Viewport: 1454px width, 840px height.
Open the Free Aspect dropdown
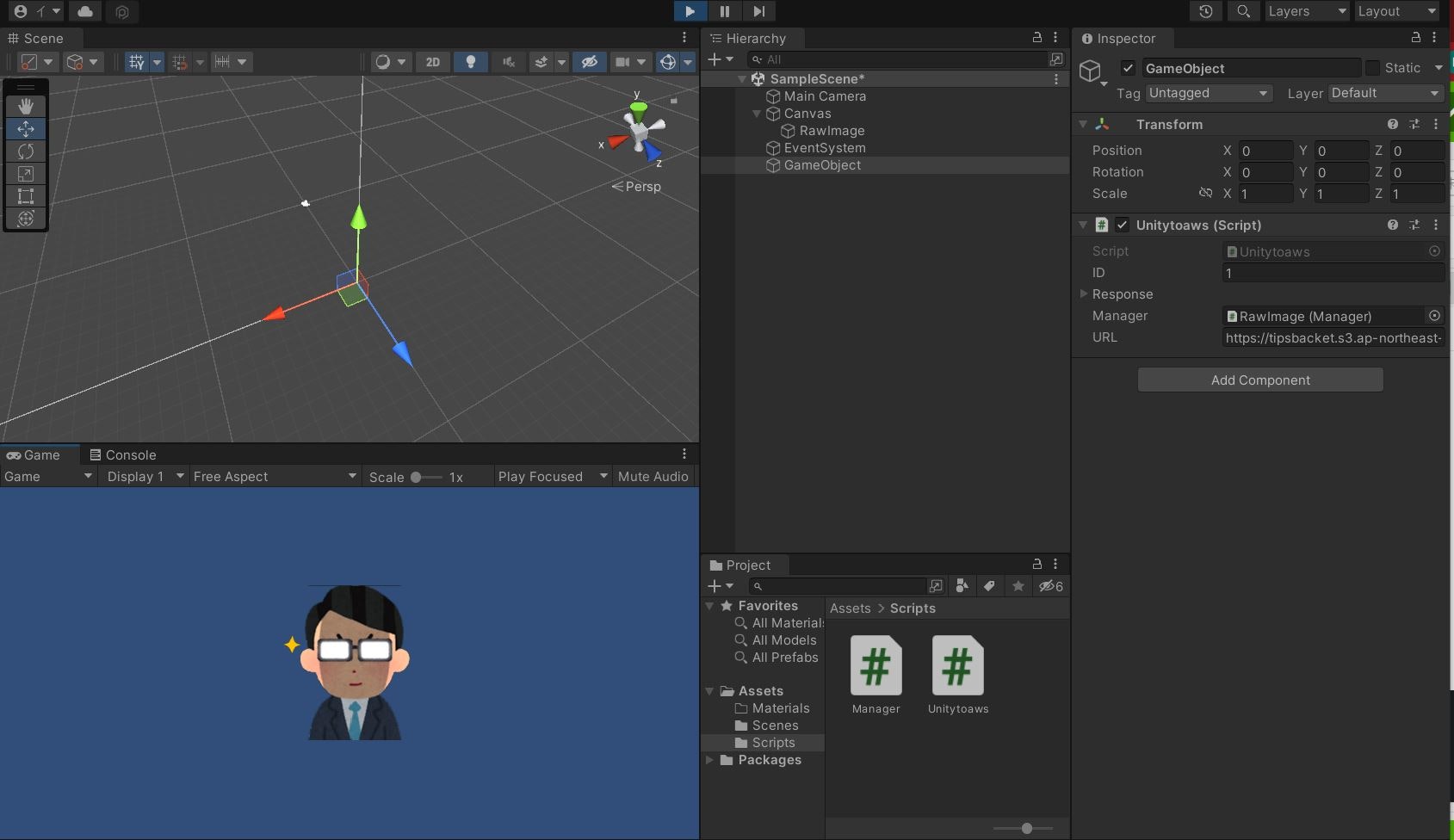275,477
